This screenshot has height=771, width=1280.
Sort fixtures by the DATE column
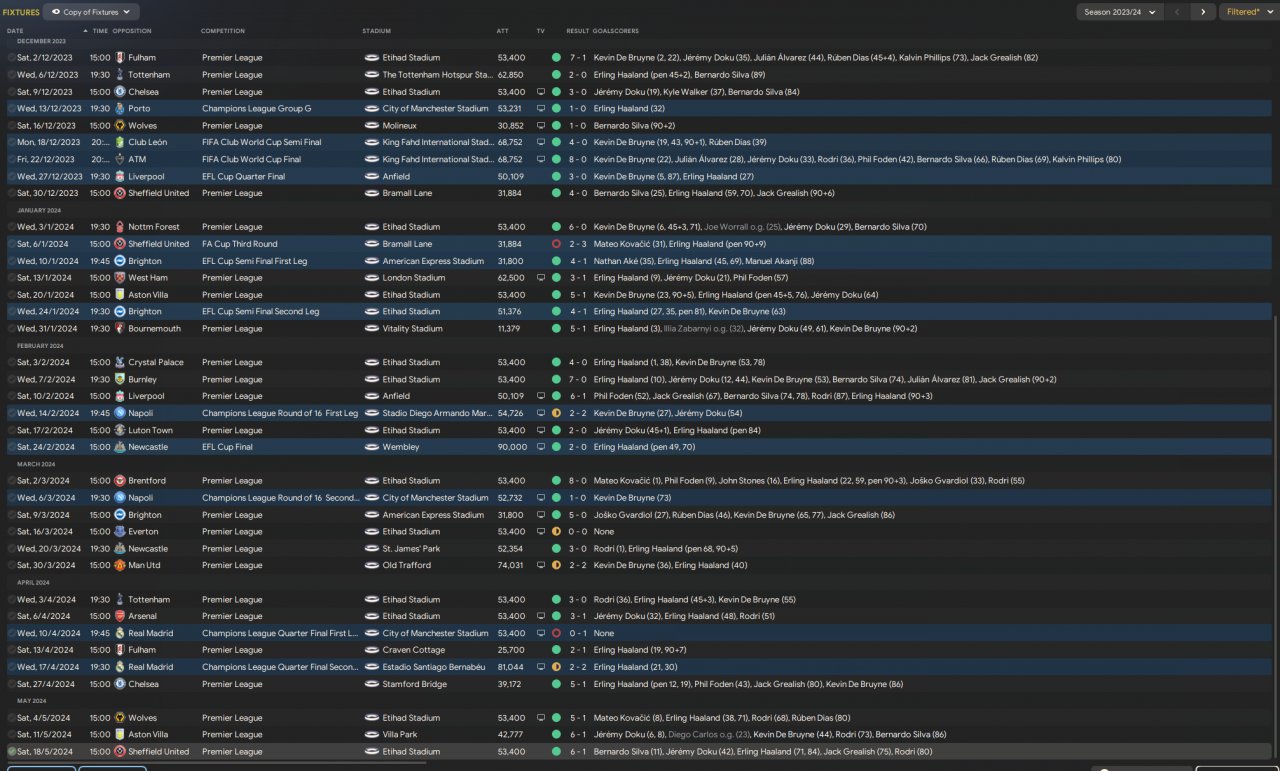click(15, 31)
